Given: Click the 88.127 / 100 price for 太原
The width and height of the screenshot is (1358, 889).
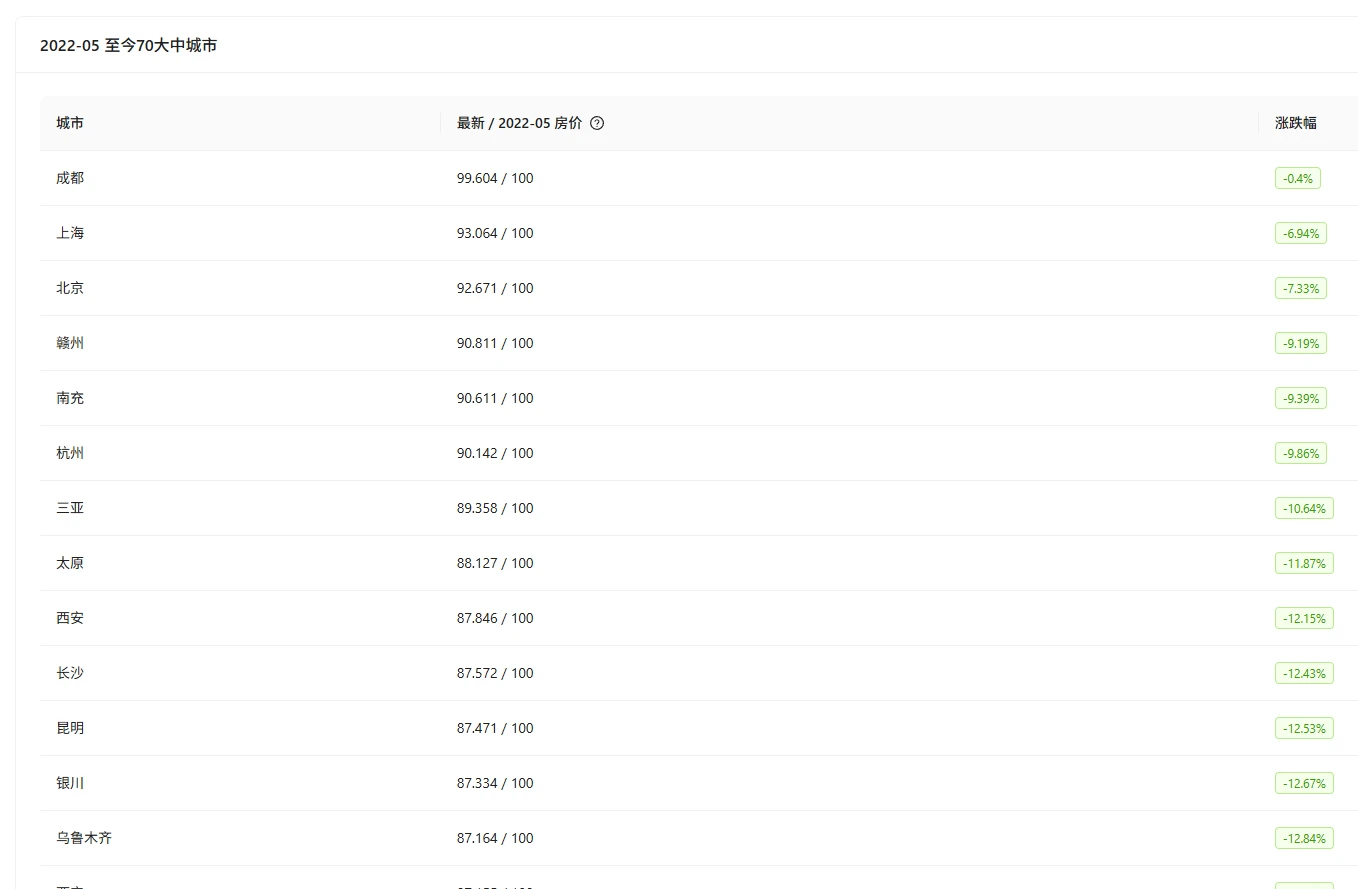Looking at the screenshot, I should tap(495, 563).
